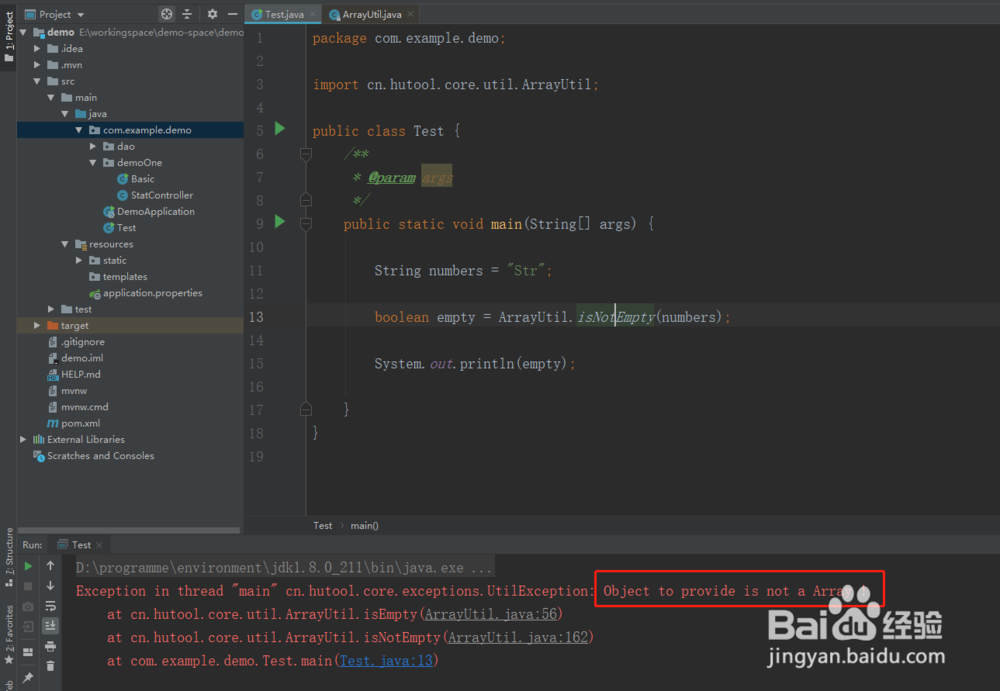Expand the .idea folder

click(37, 48)
